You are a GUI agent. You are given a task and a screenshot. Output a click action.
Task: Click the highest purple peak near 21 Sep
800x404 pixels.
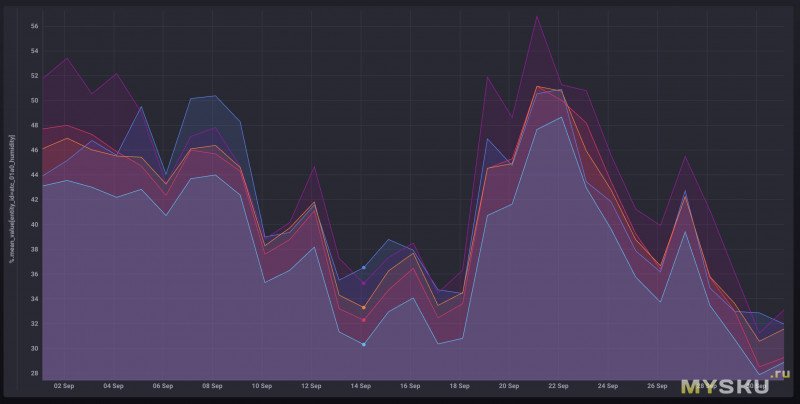[x=537, y=16]
